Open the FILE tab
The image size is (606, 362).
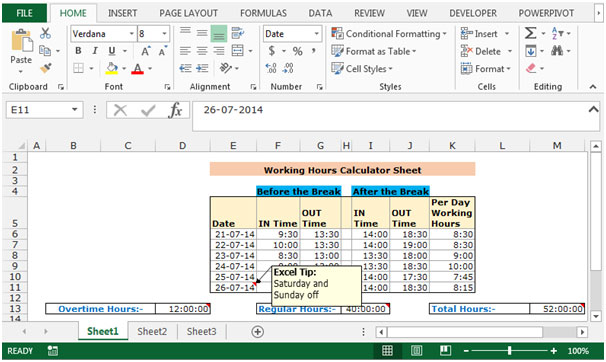tap(24, 13)
